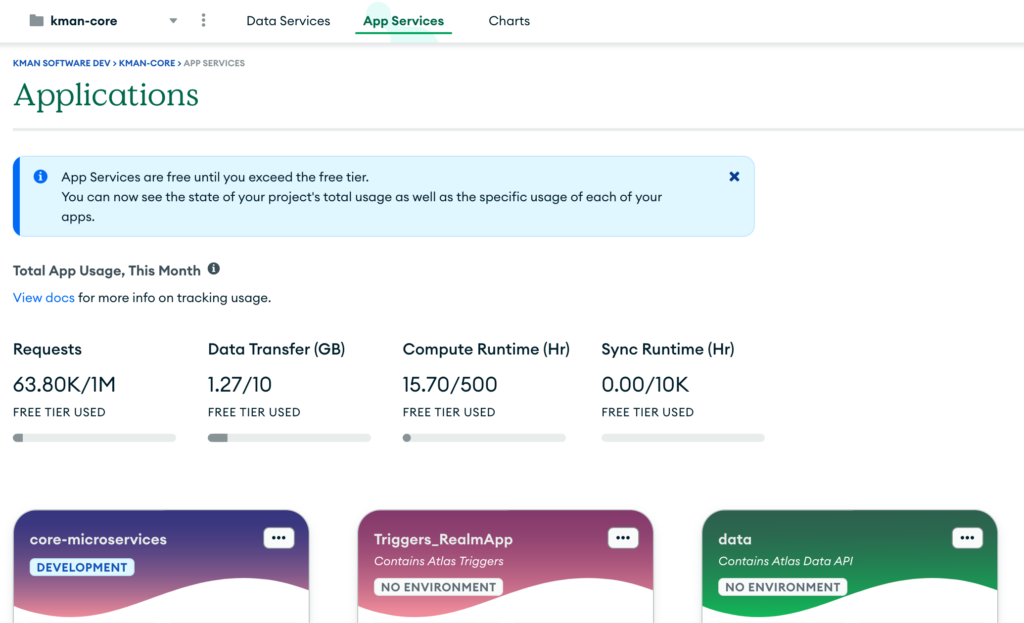Click the folder icon beside kman-core

[37, 21]
